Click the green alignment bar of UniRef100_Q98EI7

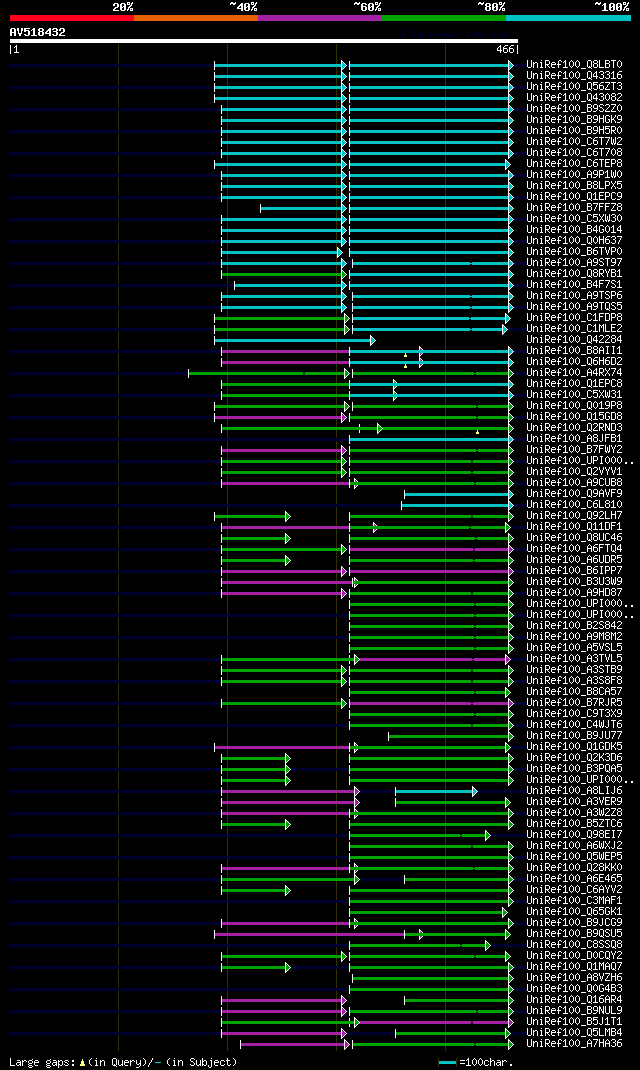[420, 835]
